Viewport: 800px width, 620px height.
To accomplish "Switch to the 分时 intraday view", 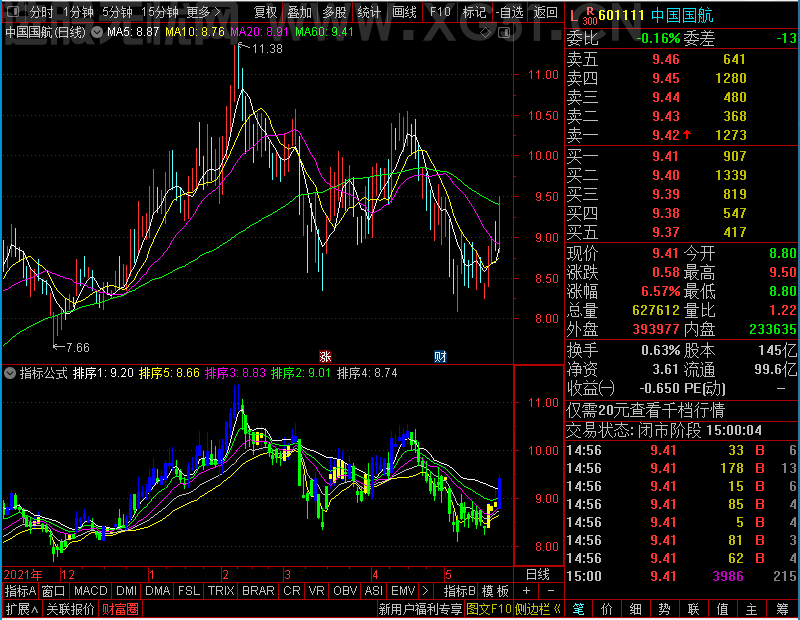I will point(41,12).
